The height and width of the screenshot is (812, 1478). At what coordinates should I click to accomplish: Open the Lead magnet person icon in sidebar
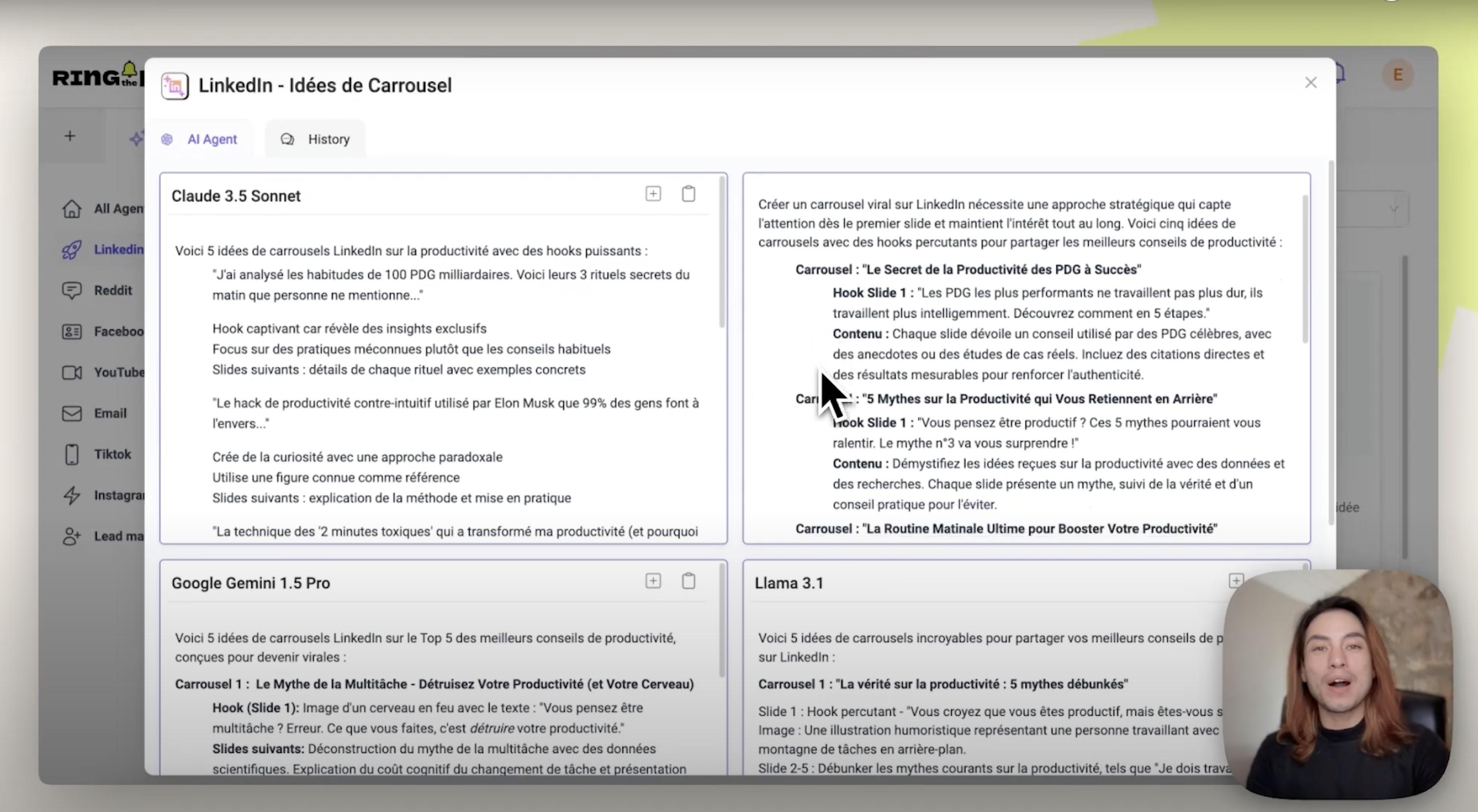pyautogui.click(x=72, y=536)
